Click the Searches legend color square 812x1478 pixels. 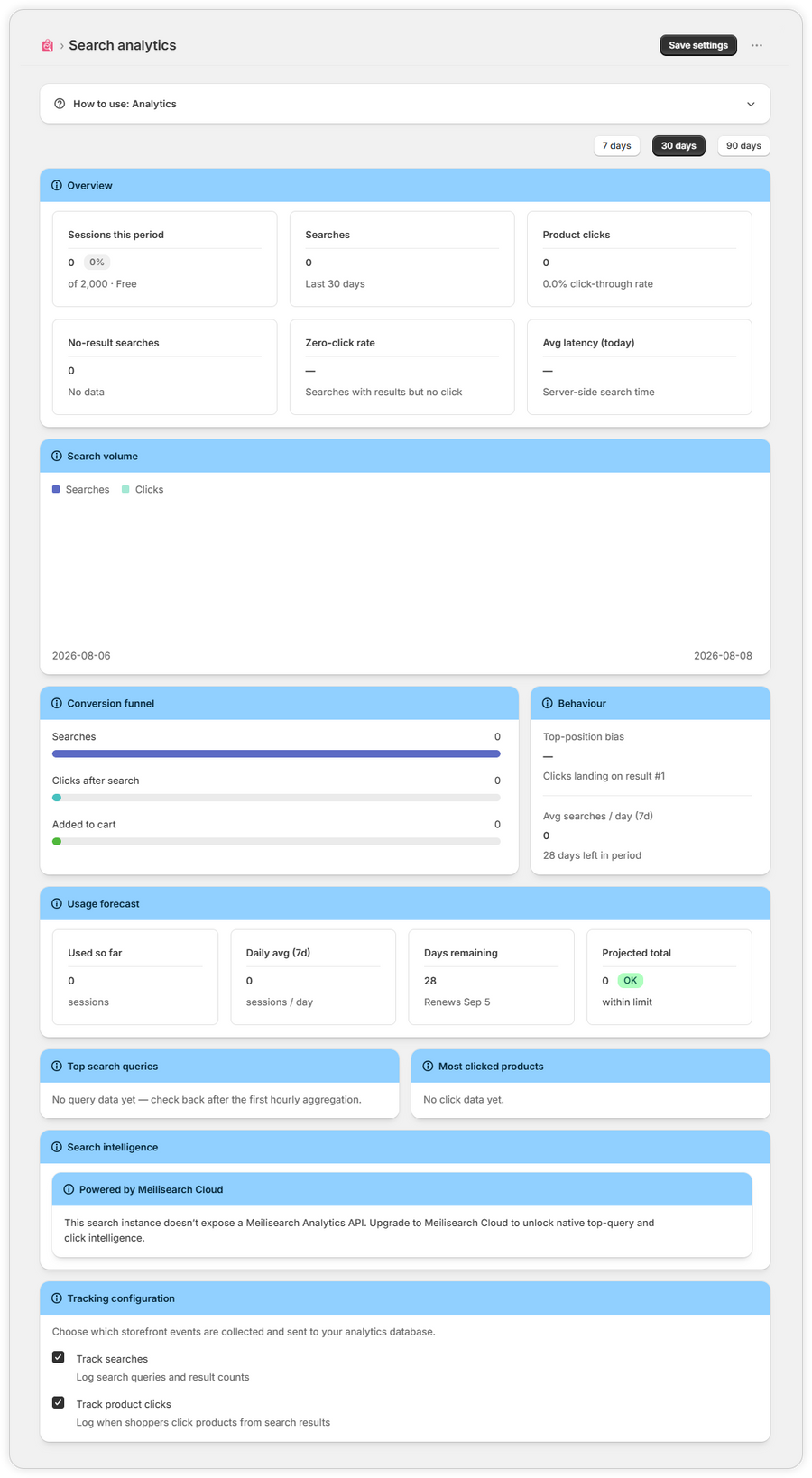tap(56, 489)
